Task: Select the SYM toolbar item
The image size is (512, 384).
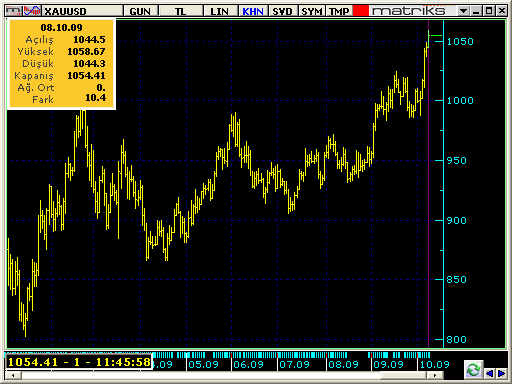Action: point(312,11)
